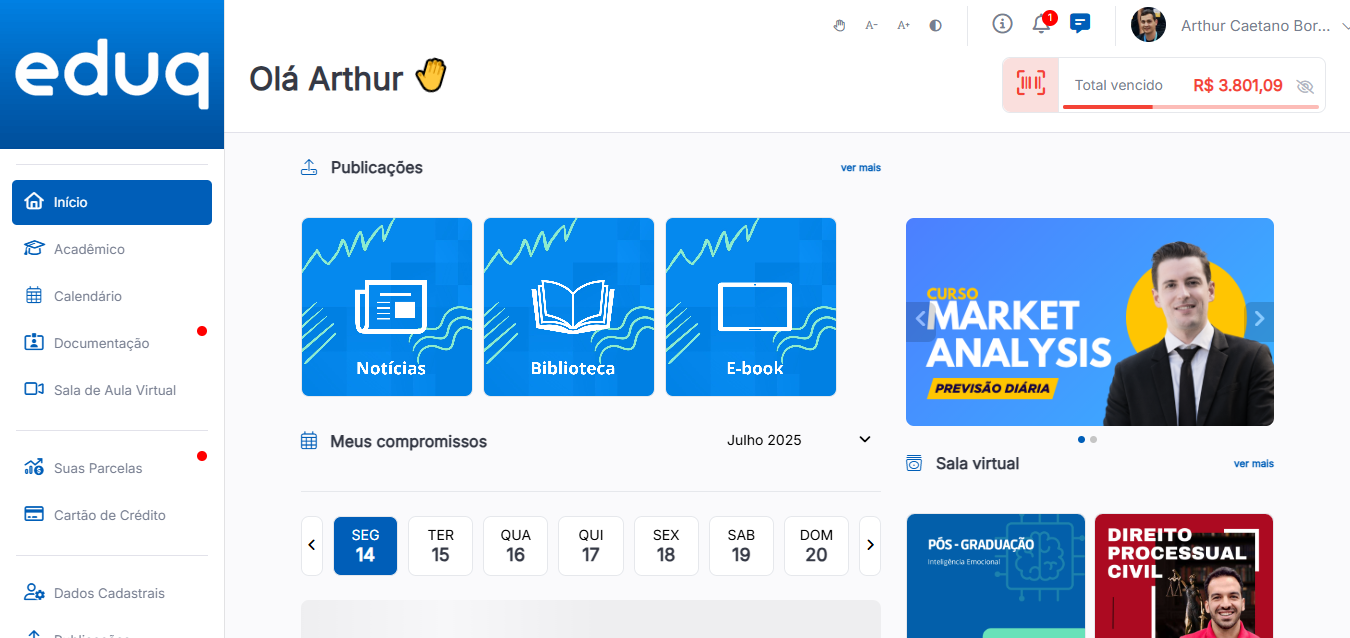Hide the Total vencido amount
The width and height of the screenshot is (1350, 638).
click(x=1304, y=86)
